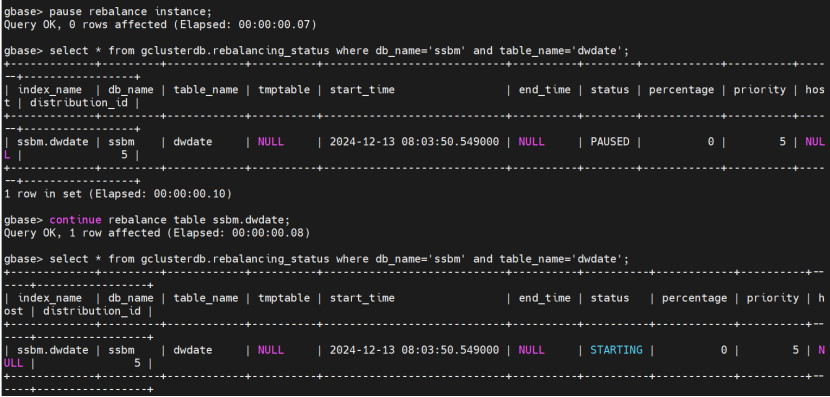This screenshot has height=397, width=830.
Task: Click first result's start_time 2024-12-13 value
Action: [x=414, y=142]
